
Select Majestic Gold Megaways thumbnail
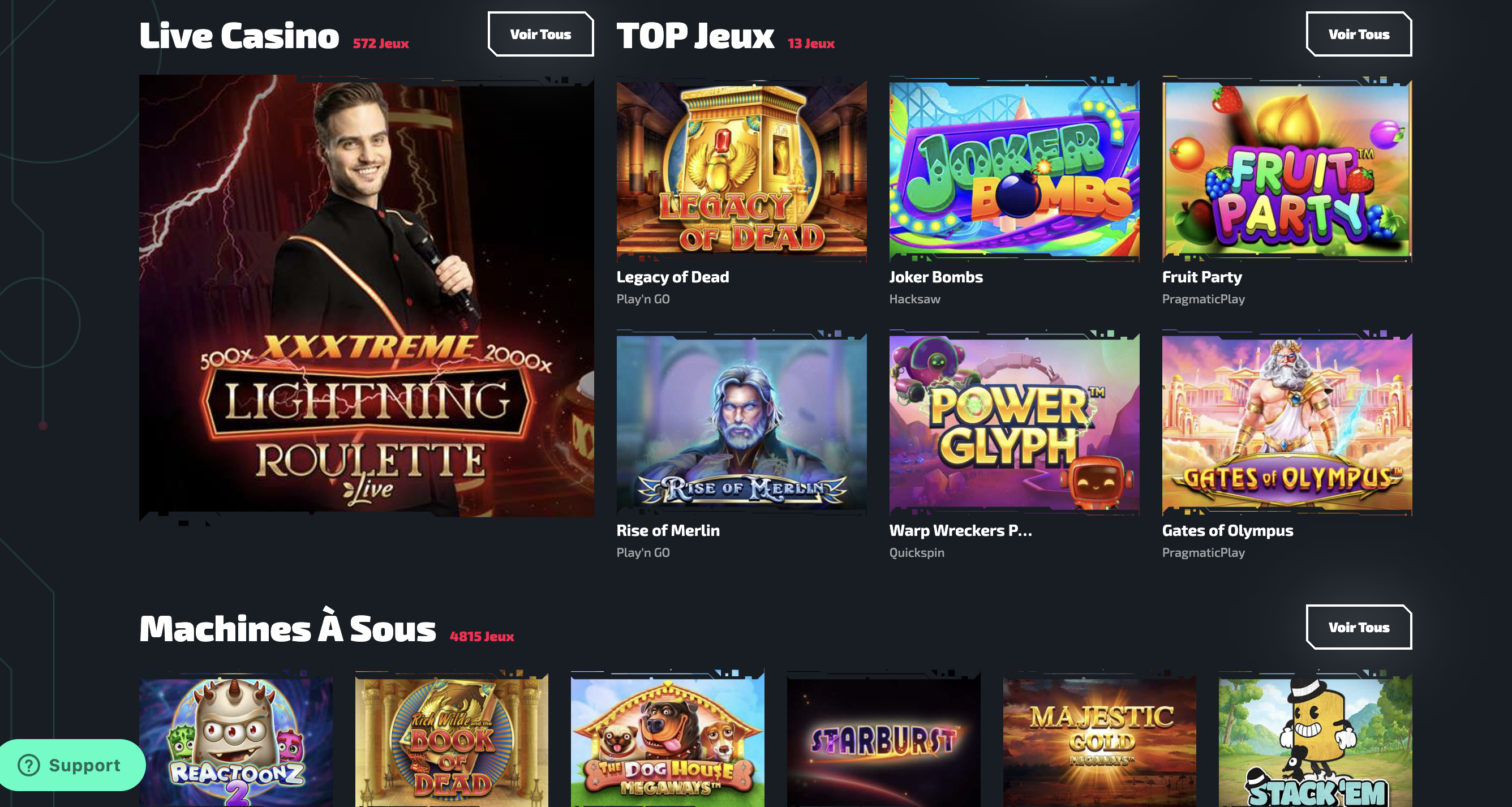tap(1099, 740)
